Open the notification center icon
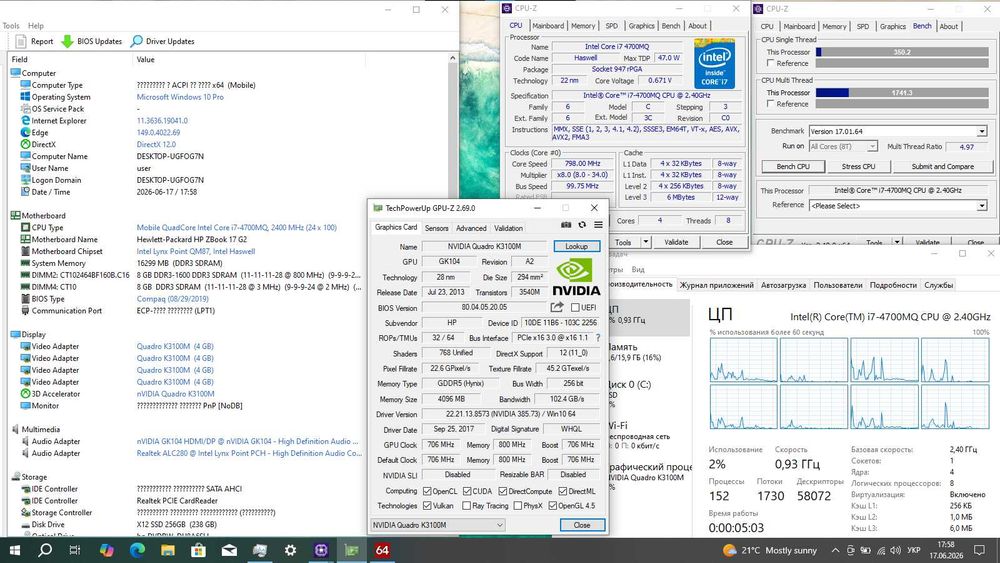This screenshot has height=563, width=1000. click(980, 550)
